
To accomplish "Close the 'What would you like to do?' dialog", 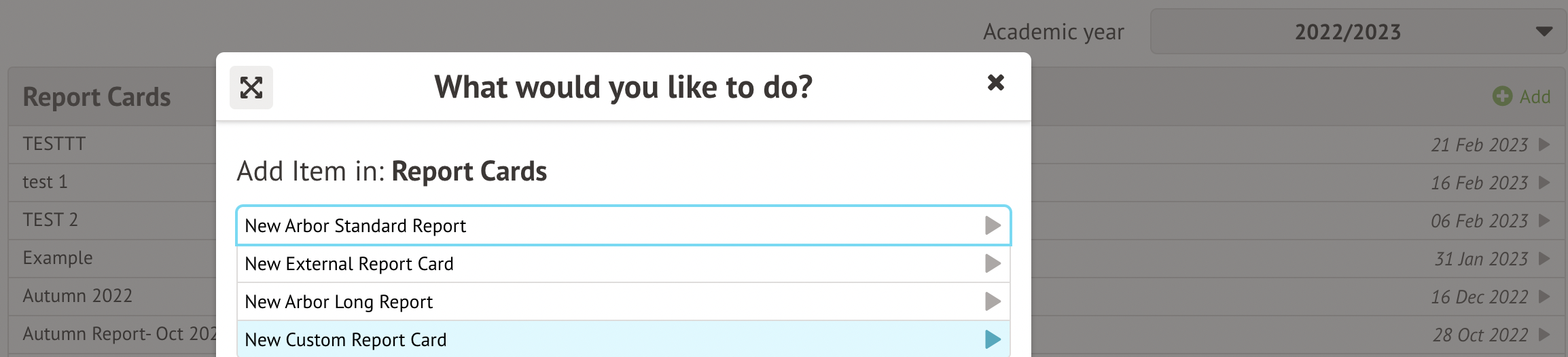I will tap(995, 83).
